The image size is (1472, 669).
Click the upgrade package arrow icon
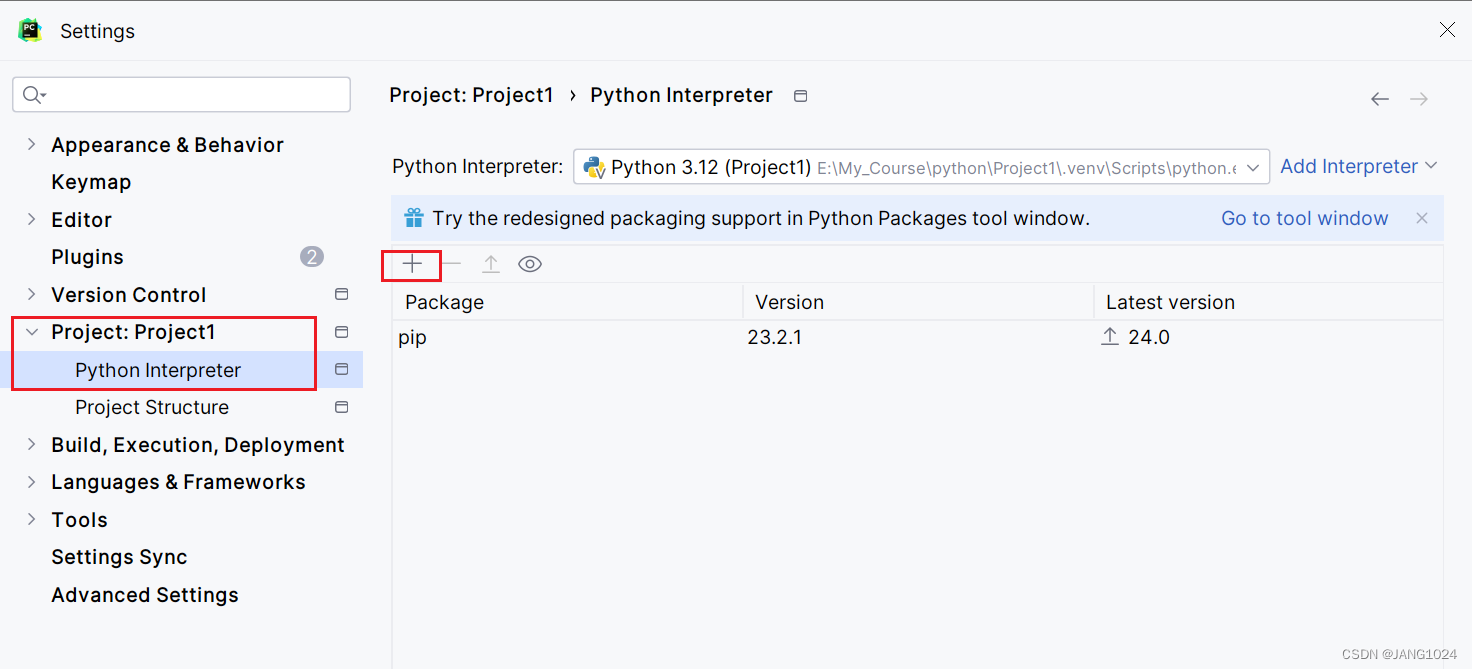tap(491, 264)
